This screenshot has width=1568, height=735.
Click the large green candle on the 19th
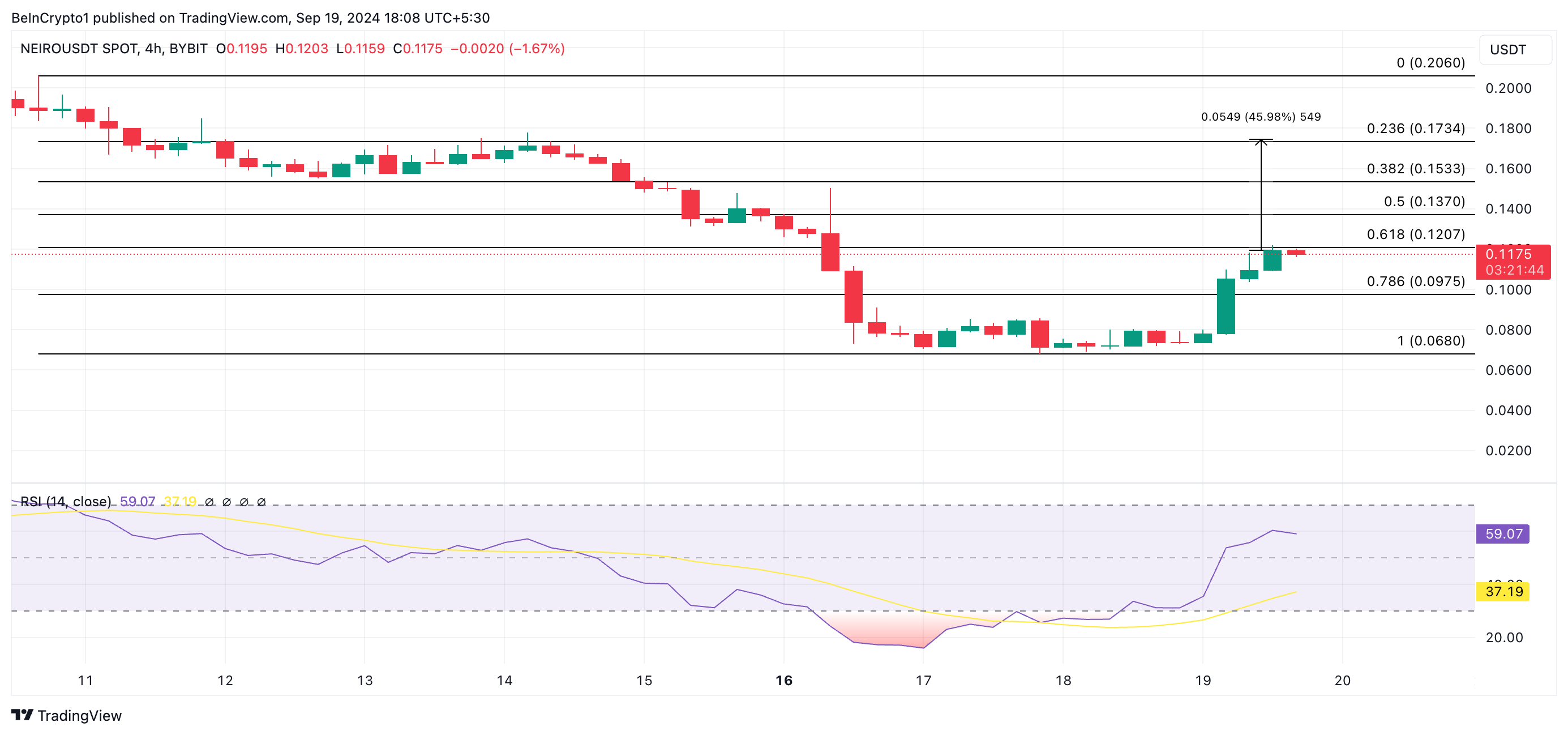pyautogui.click(x=1226, y=306)
